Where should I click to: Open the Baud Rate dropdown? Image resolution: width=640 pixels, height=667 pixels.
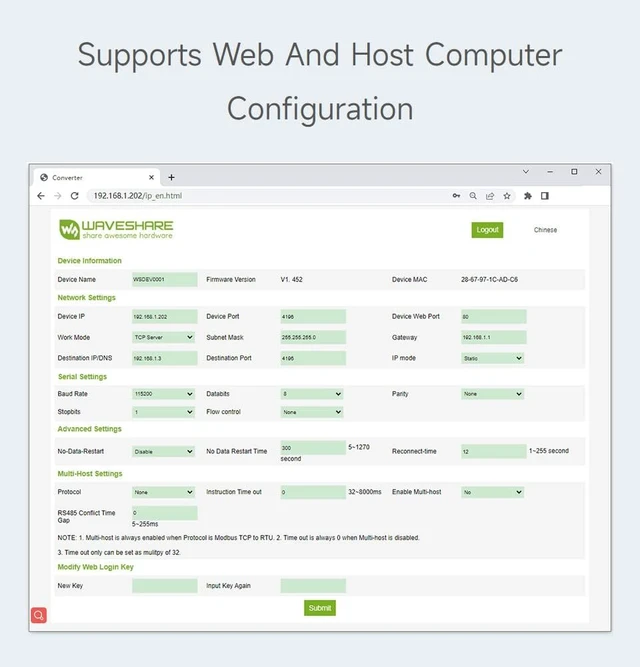pyautogui.click(x=163, y=394)
